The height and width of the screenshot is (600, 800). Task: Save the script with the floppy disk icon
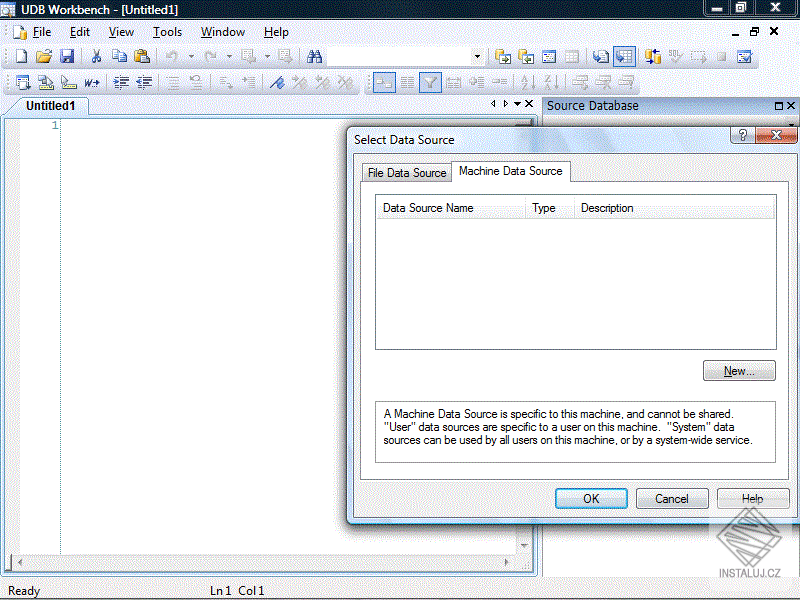[67, 56]
